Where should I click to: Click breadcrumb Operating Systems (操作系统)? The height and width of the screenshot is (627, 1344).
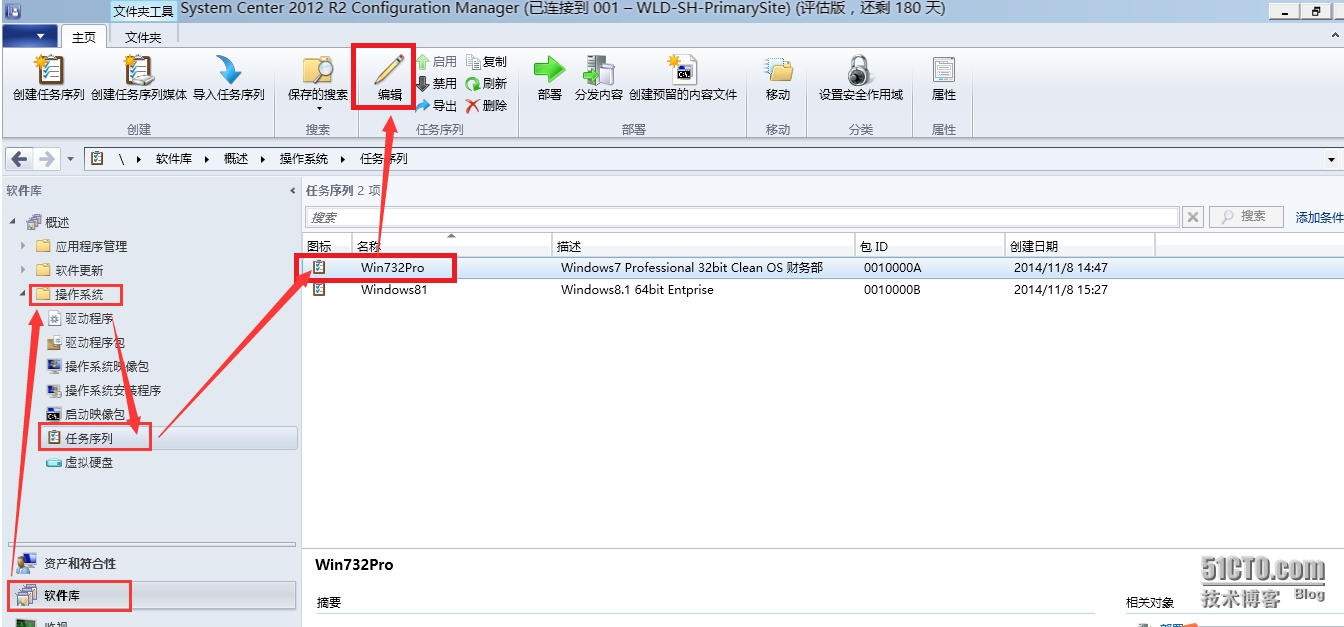304,159
